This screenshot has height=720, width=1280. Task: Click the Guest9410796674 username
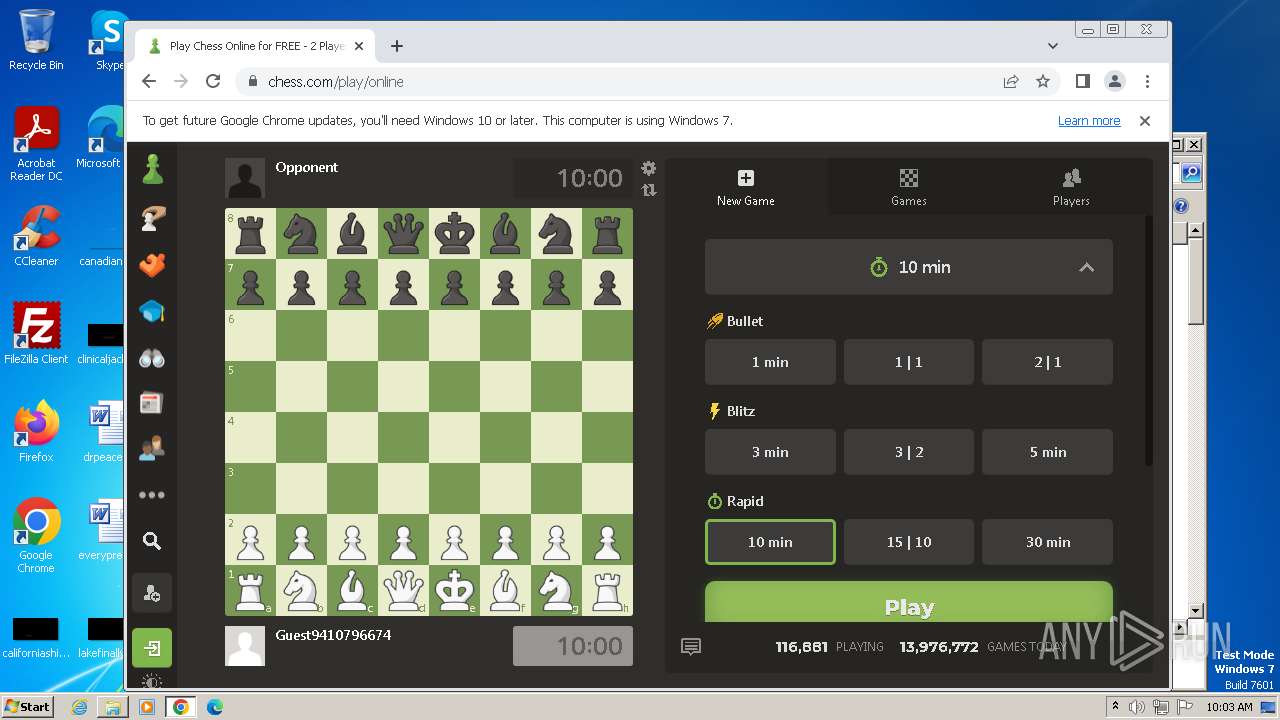(333, 635)
